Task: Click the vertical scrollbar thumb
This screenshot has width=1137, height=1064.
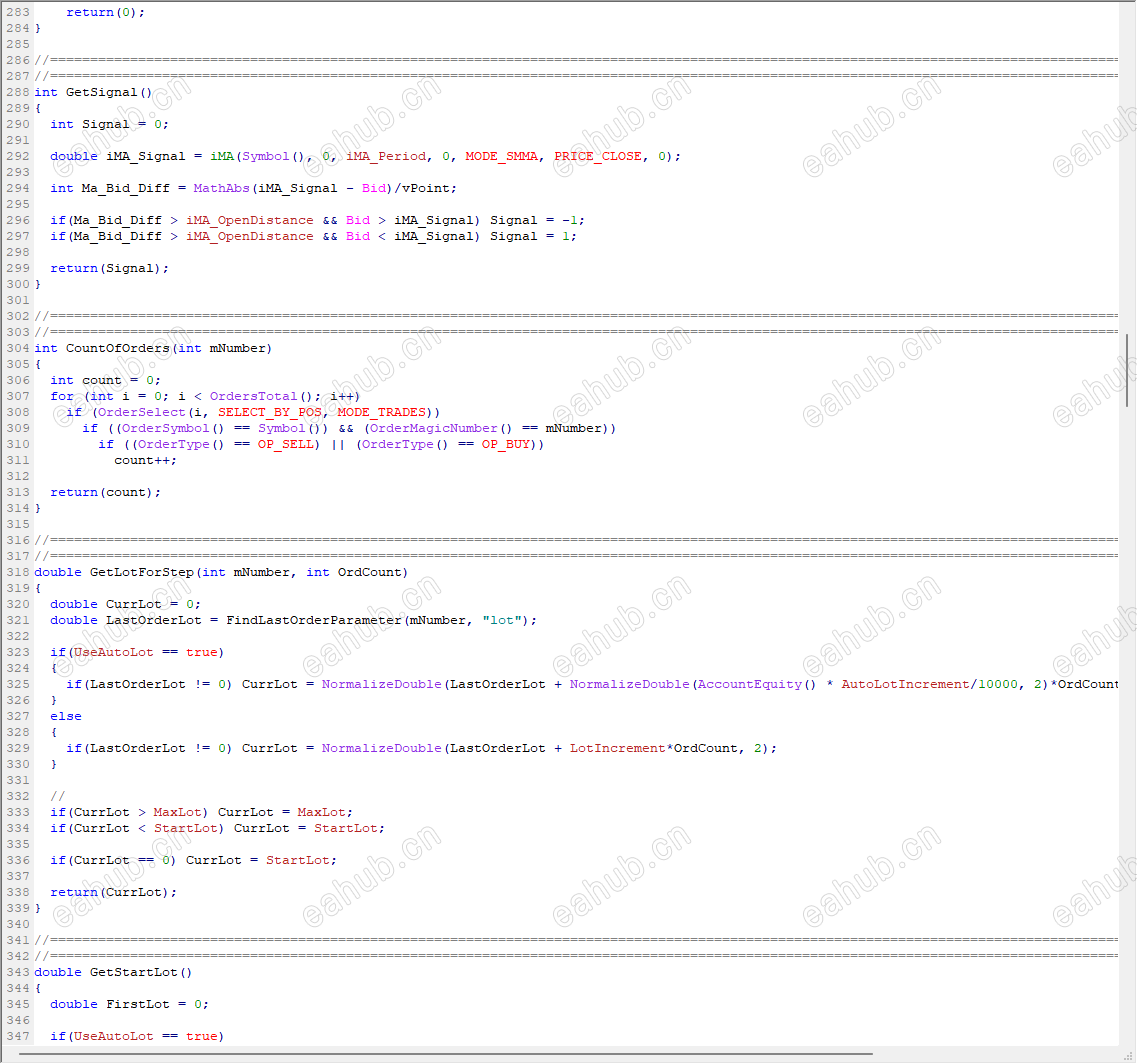Action: point(1128,371)
